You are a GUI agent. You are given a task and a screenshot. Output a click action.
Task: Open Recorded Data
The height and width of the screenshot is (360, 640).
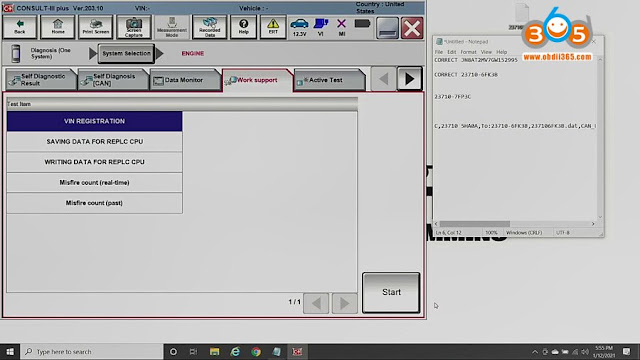click(209, 27)
